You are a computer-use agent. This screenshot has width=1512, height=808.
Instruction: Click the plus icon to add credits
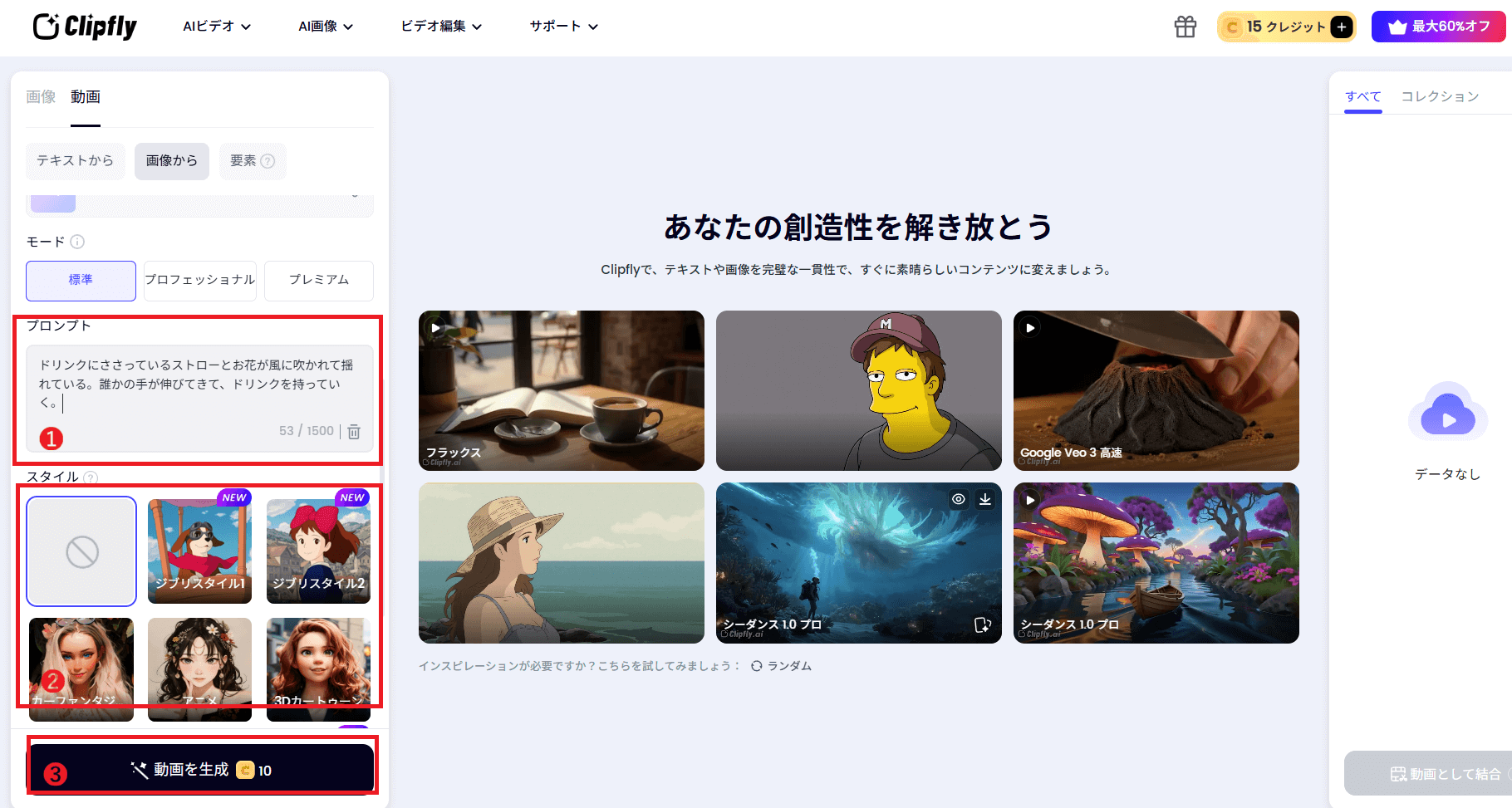(1341, 27)
